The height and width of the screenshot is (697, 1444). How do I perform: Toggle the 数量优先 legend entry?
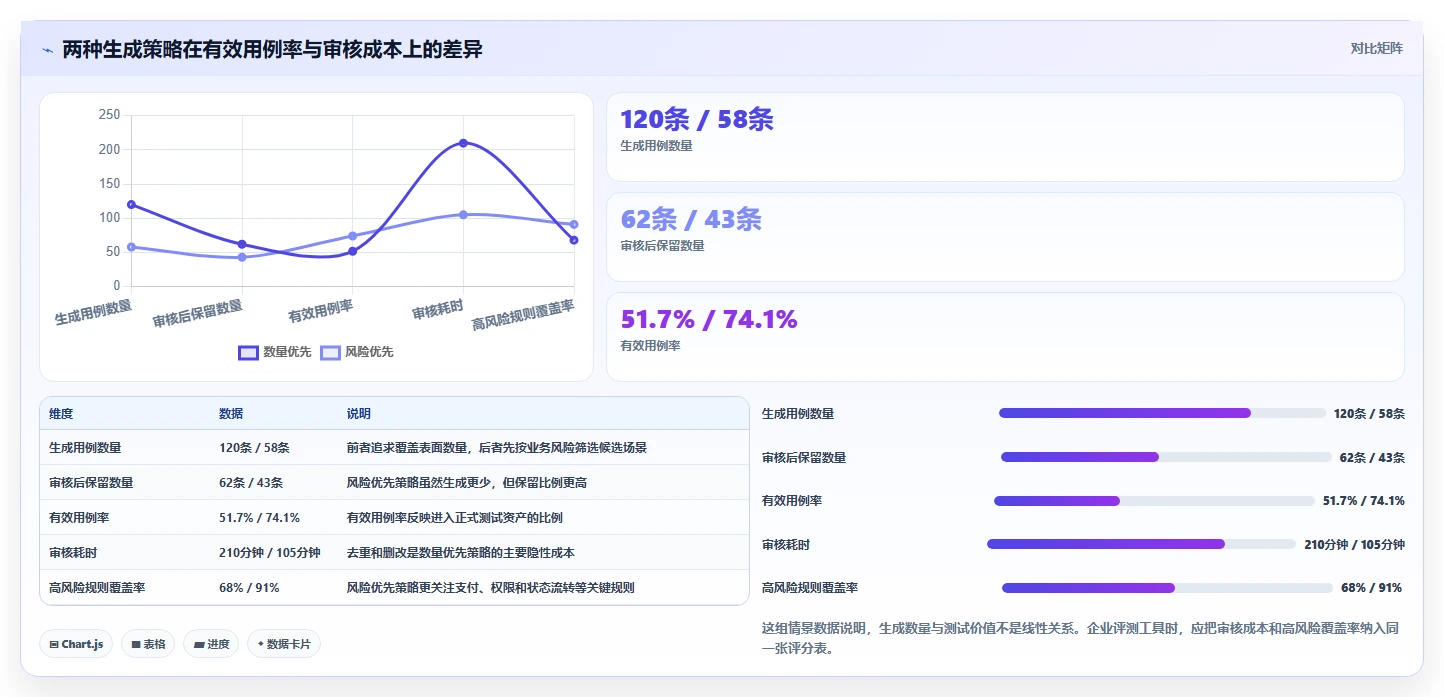pyautogui.click(x=275, y=352)
